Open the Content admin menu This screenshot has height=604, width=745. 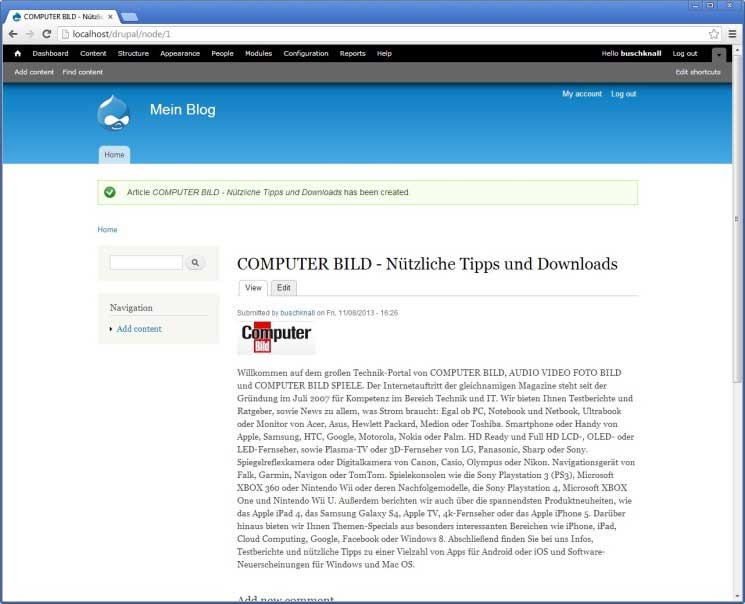tap(93, 54)
